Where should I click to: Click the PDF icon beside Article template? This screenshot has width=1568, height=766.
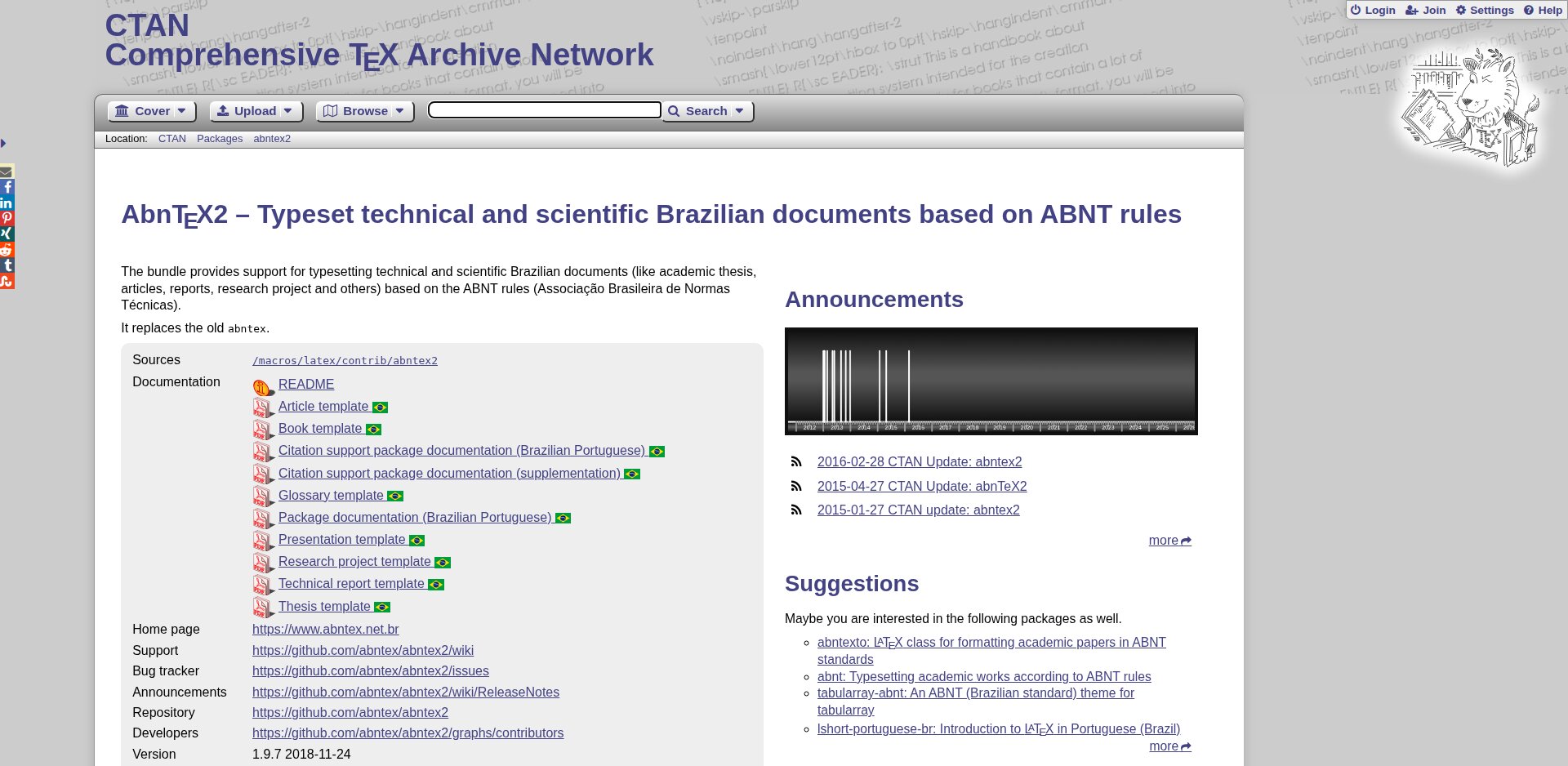coord(263,407)
